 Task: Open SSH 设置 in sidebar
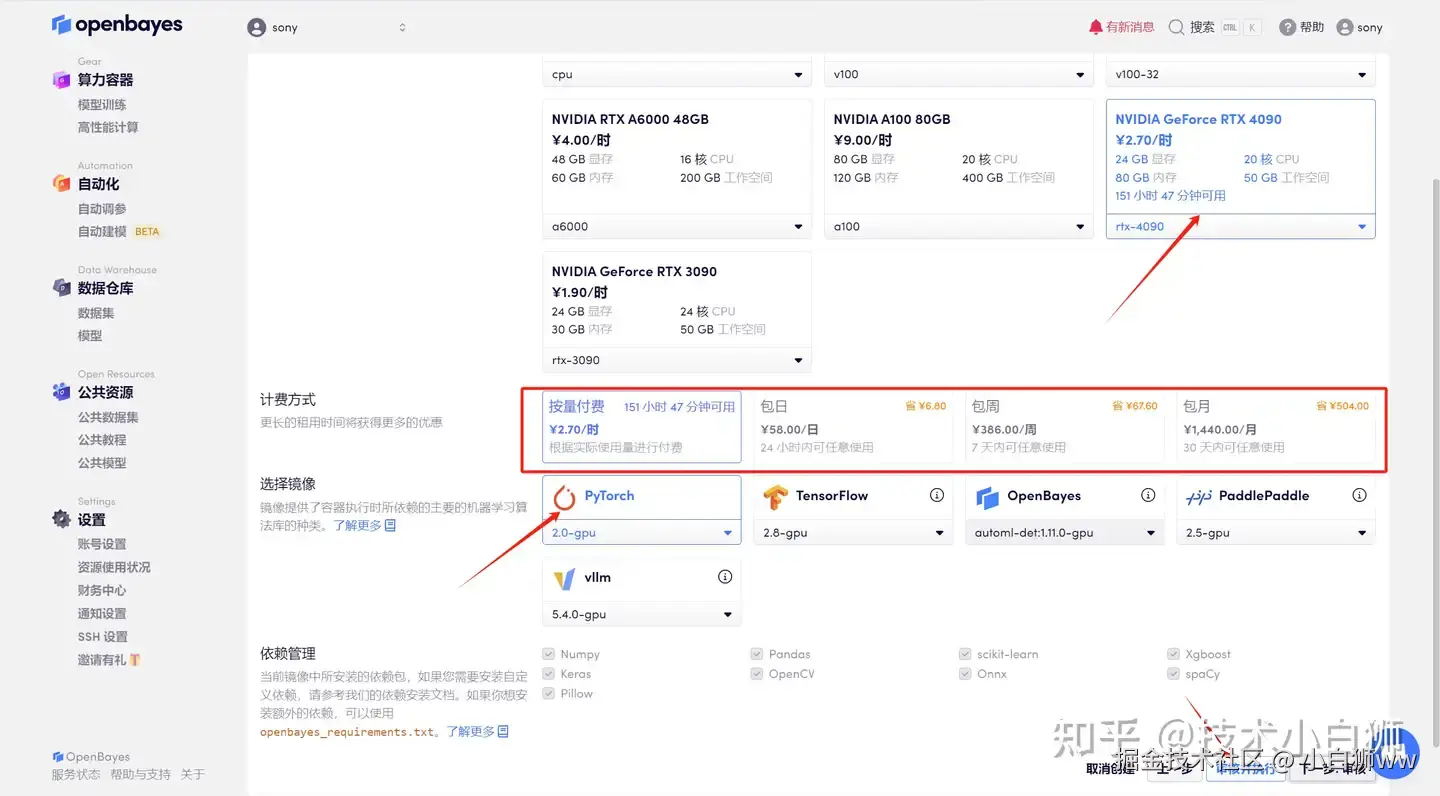point(103,637)
